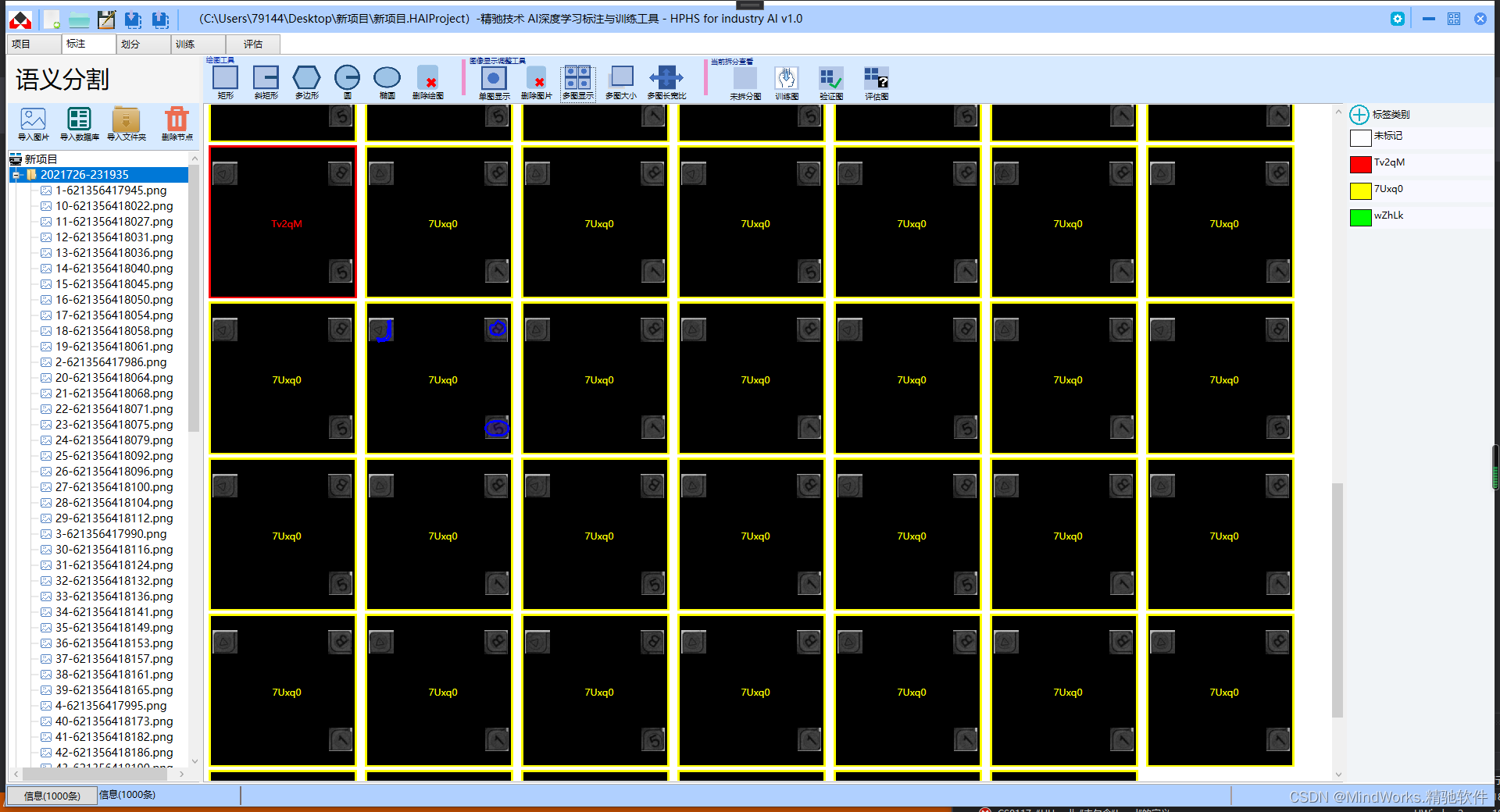Pick the white 未标记 label swatch
Image resolution: width=1500 pixels, height=812 pixels.
[1360, 138]
